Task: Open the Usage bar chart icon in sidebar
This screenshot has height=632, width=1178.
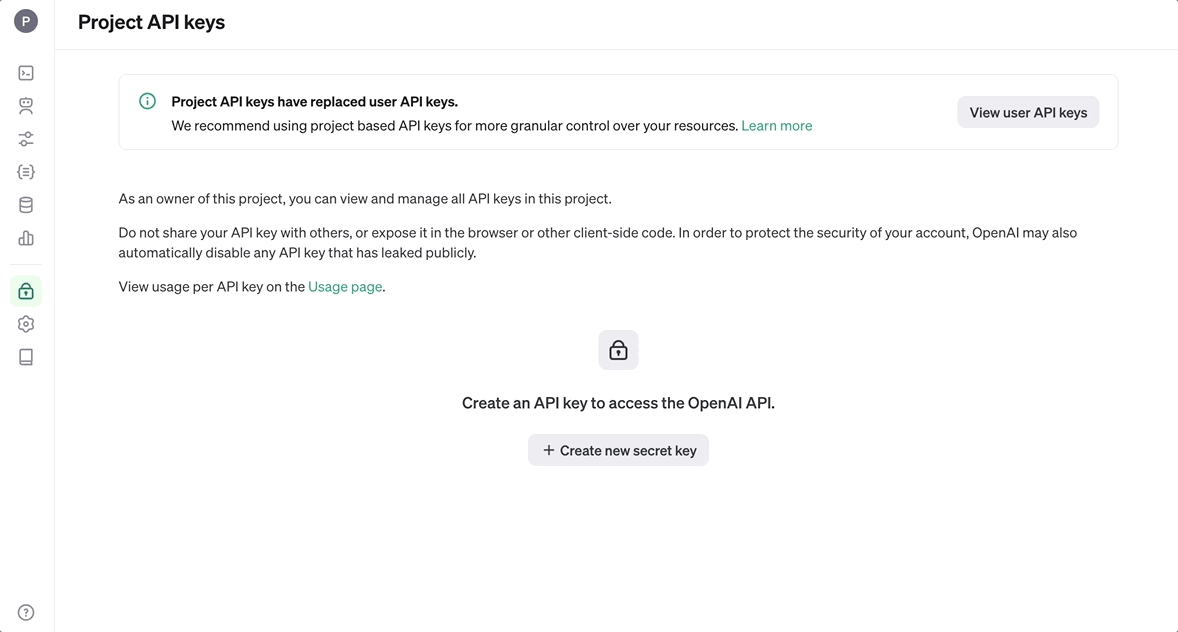Action: click(26, 238)
